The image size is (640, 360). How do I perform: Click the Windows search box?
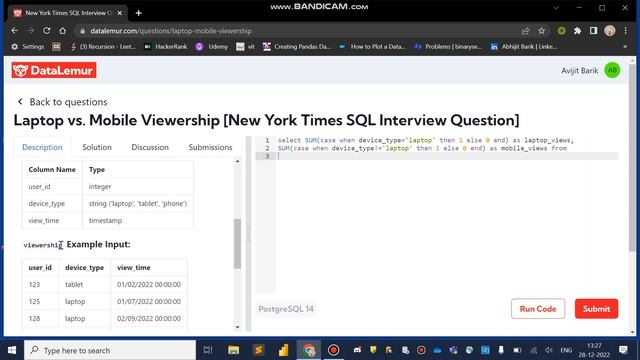(x=110, y=350)
